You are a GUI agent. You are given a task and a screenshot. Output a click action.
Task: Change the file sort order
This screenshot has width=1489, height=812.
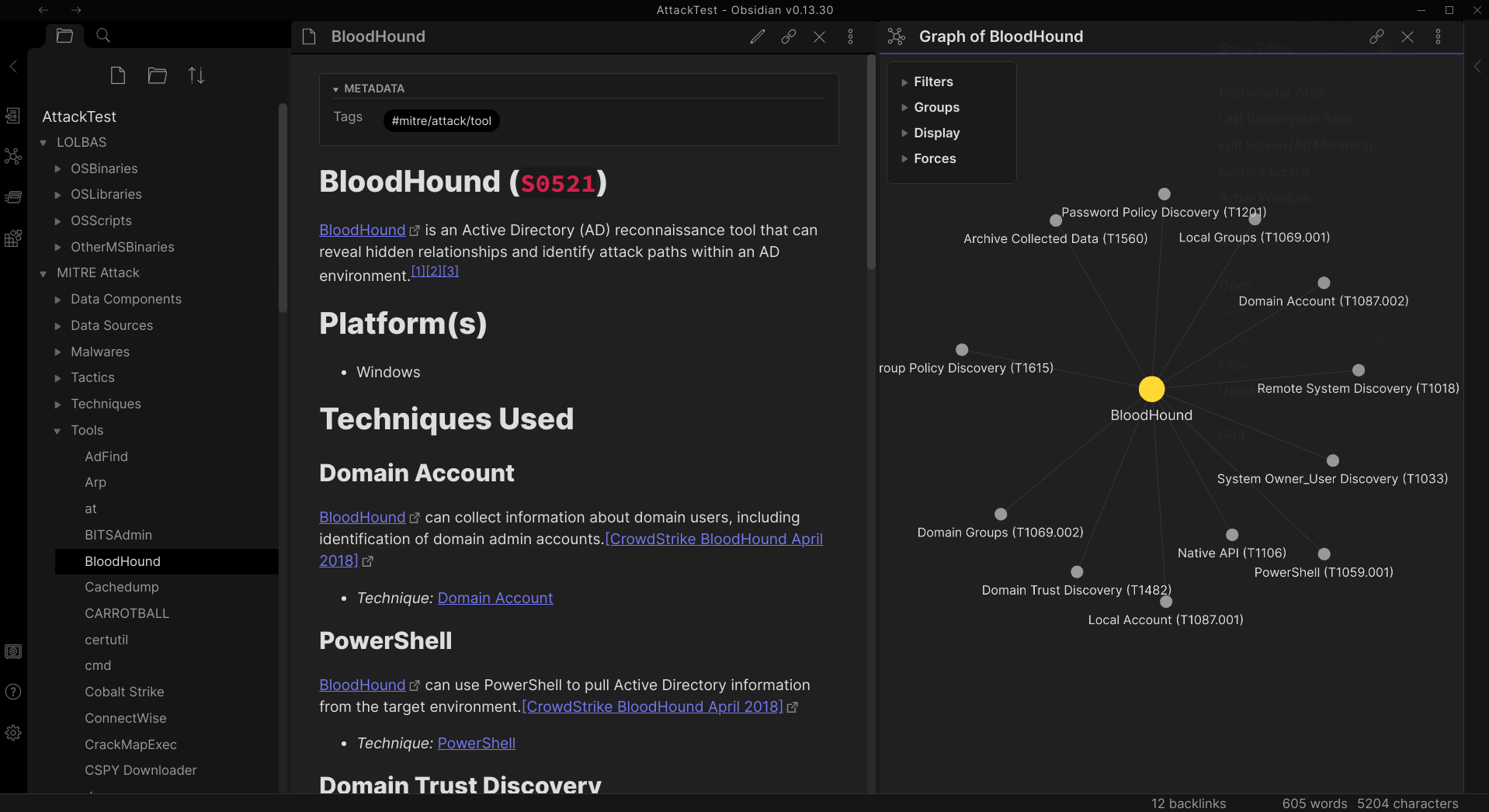196,75
